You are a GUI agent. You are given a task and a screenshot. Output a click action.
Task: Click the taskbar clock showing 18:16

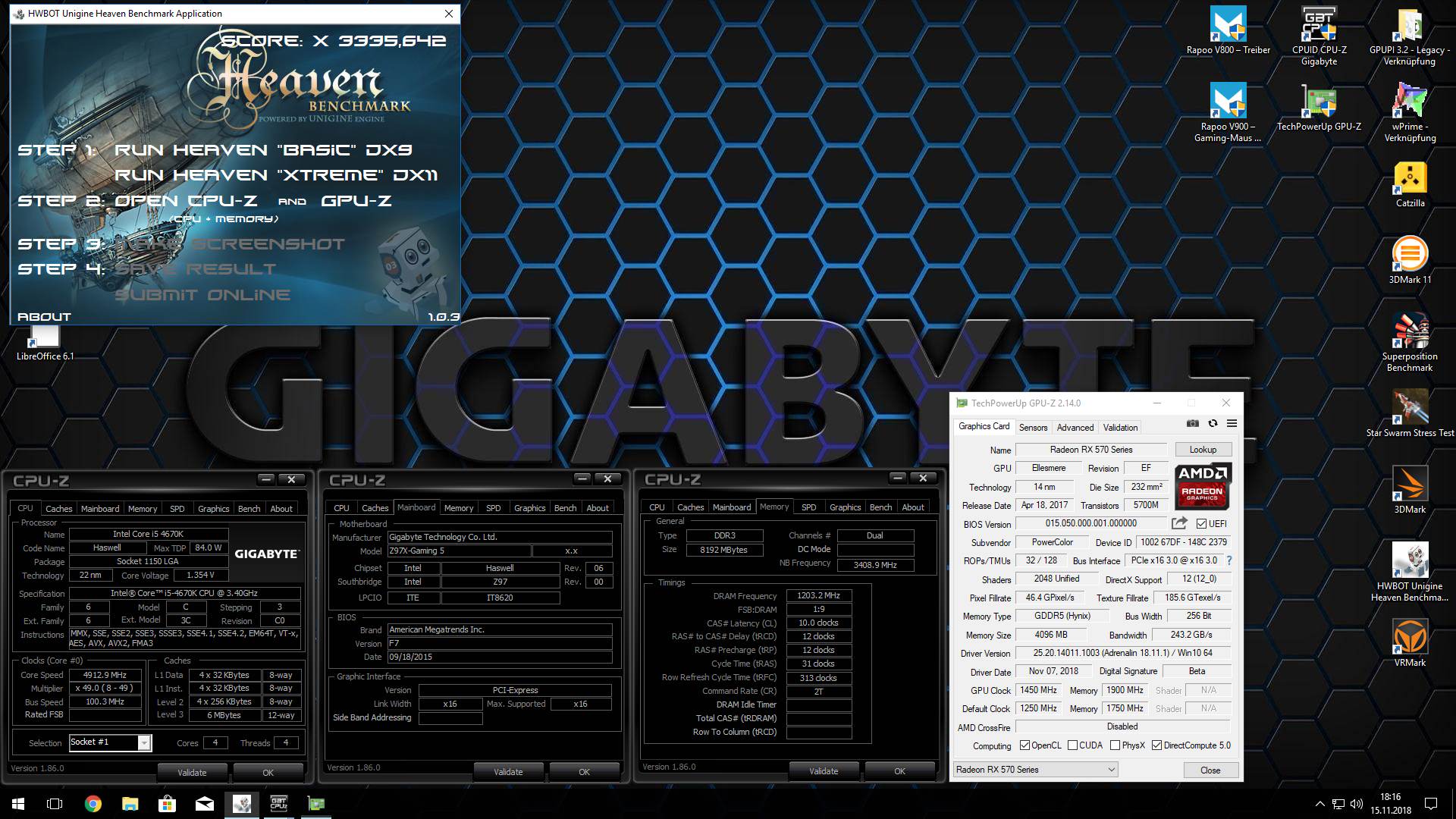point(1390,804)
